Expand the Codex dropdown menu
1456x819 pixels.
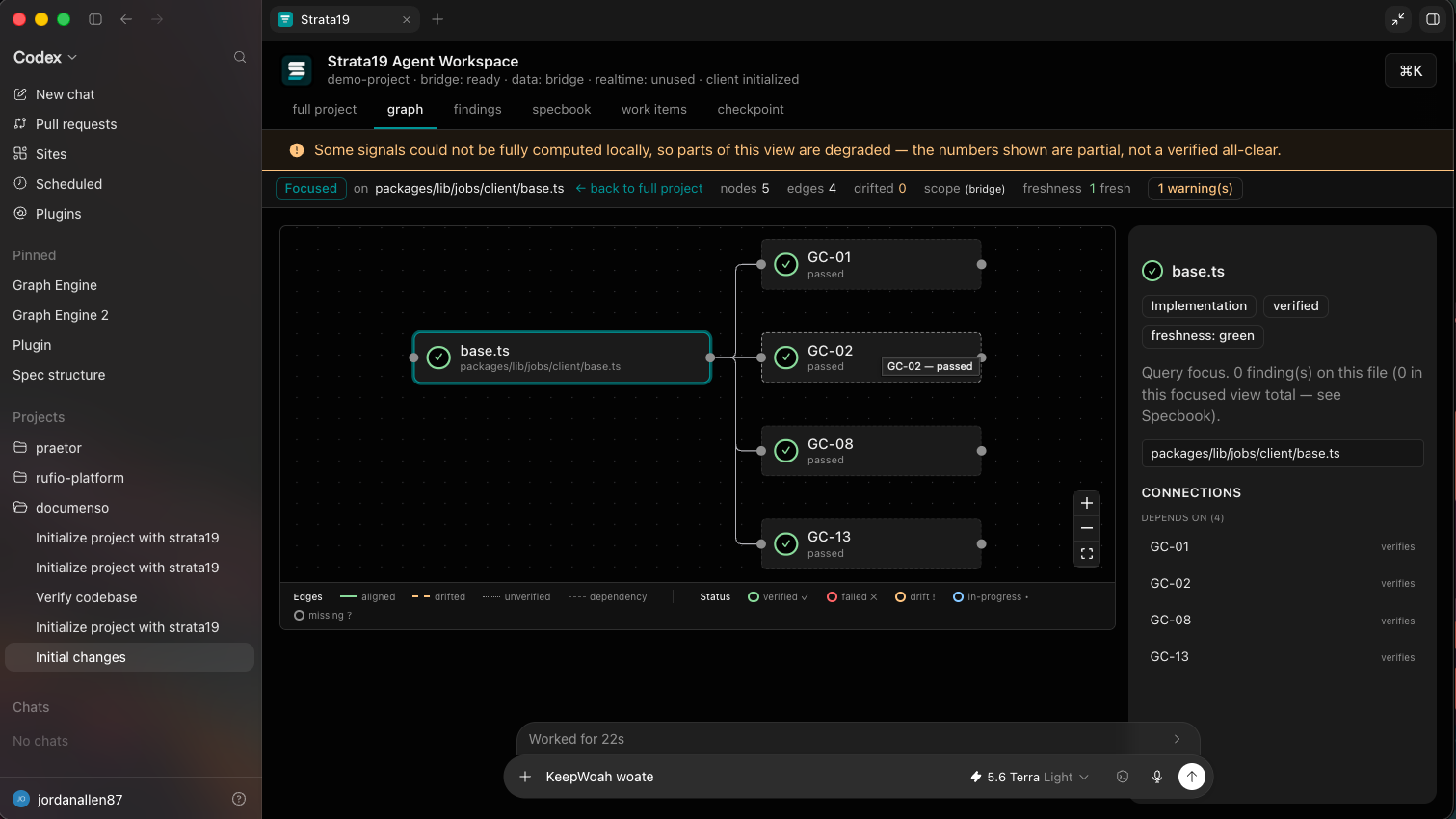pos(45,57)
